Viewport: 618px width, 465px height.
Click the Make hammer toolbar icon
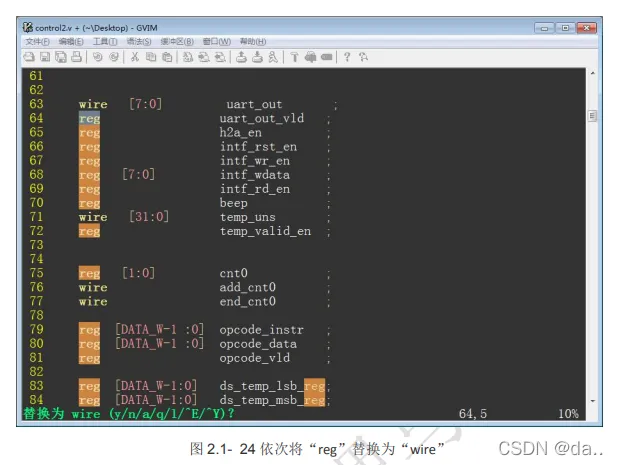point(294,57)
